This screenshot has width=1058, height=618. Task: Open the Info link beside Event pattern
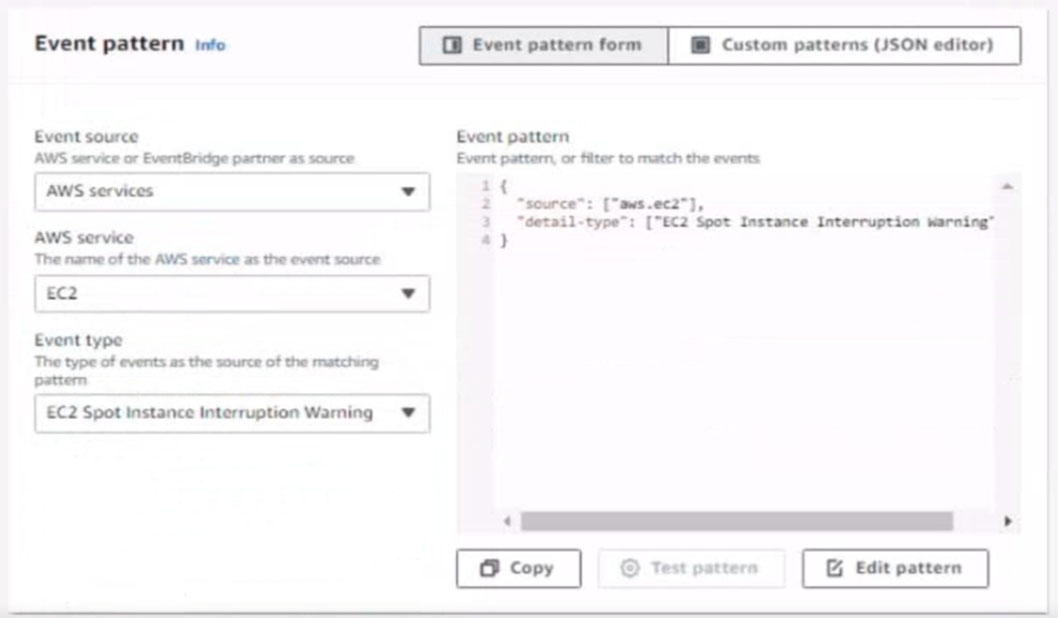click(210, 45)
